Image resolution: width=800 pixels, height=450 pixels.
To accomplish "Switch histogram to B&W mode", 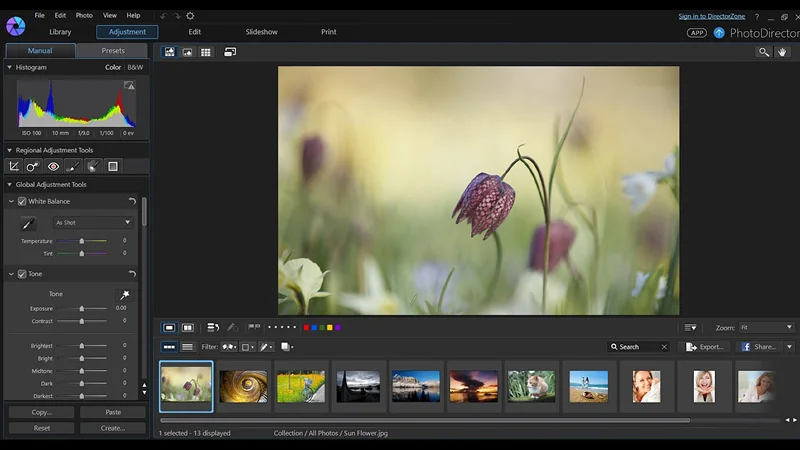I will pyautogui.click(x=135, y=67).
